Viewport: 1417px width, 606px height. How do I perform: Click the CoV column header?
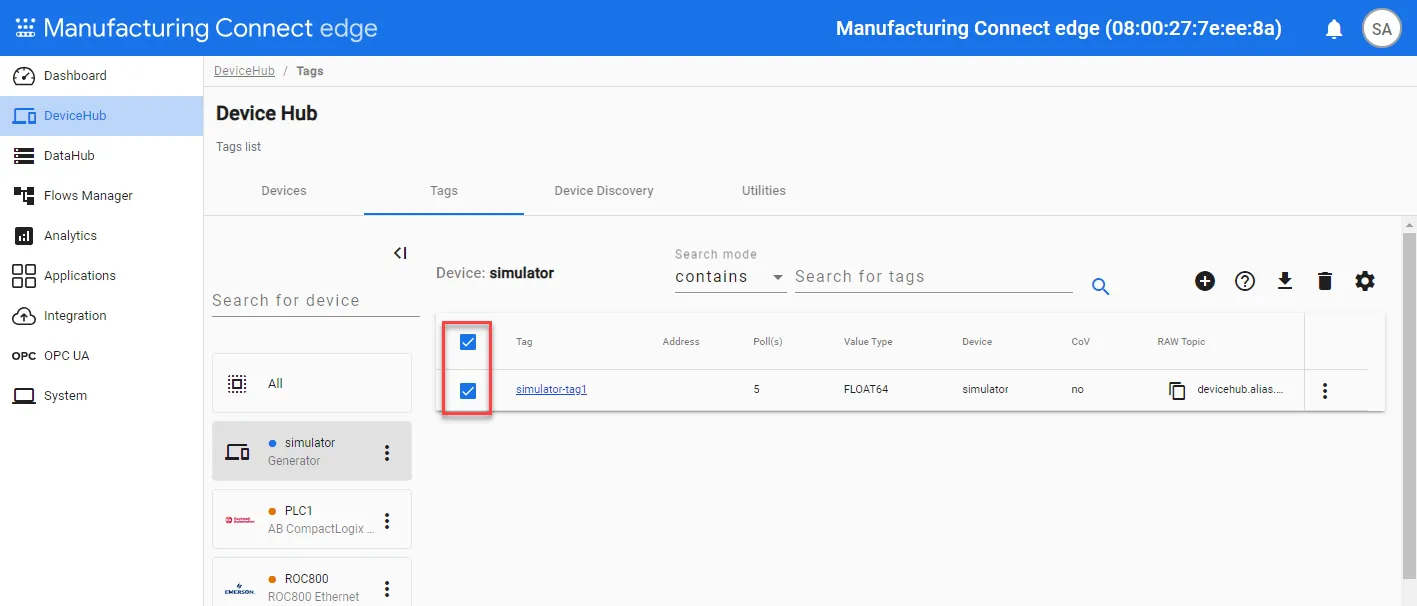pyautogui.click(x=1080, y=342)
